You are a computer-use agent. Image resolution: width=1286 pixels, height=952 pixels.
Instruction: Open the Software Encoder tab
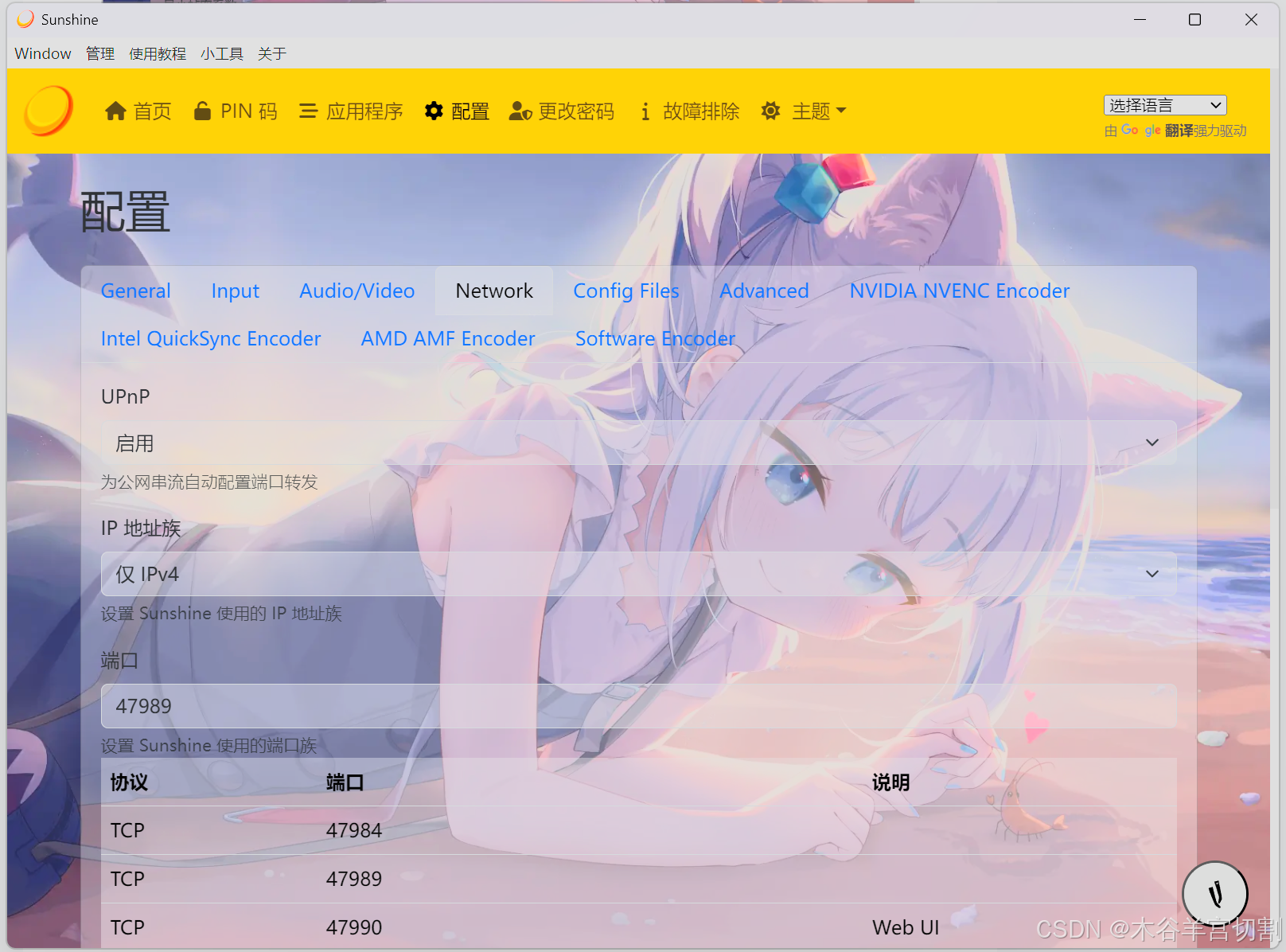pyautogui.click(x=655, y=338)
